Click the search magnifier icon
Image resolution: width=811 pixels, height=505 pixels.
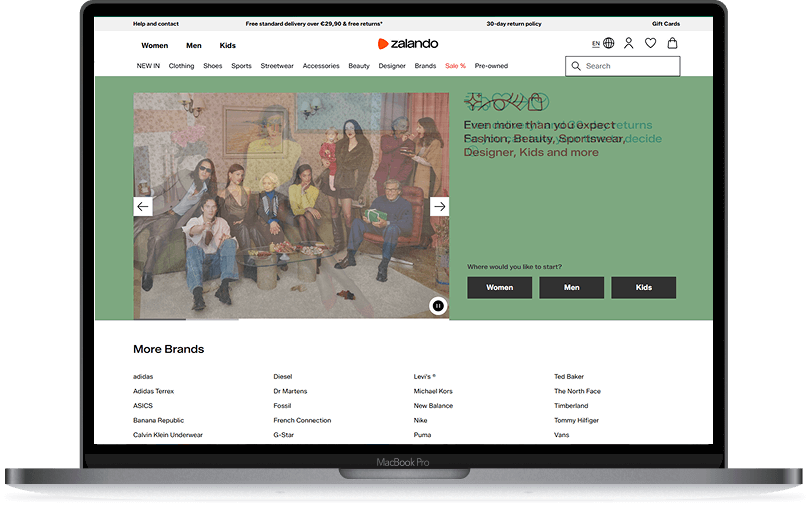click(x=575, y=66)
